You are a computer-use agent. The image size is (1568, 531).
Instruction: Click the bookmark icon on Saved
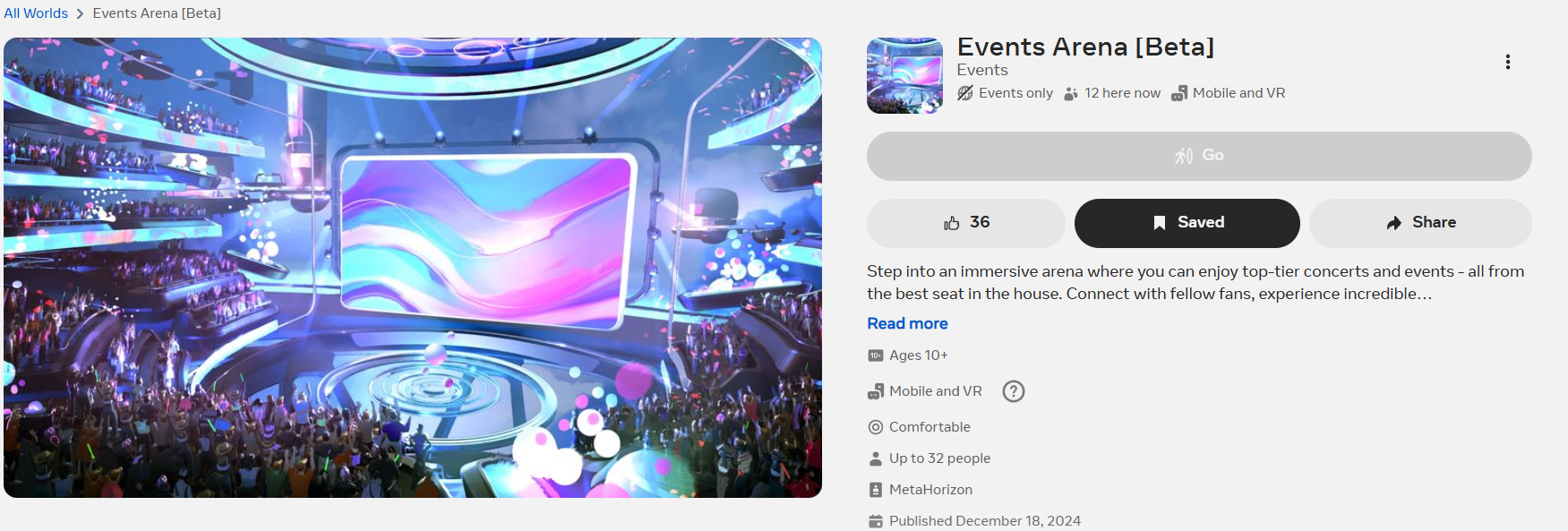1159,223
